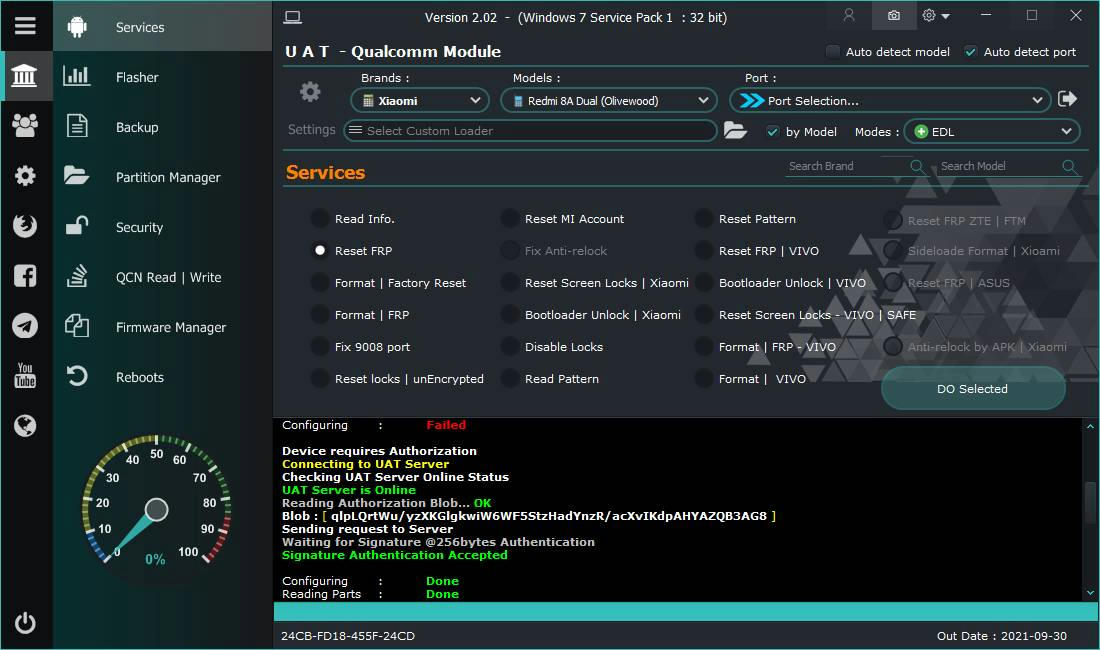The image size is (1100, 650).
Task: Open the users group sidebar icon
Action: pyautogui.click(x=25, y=126)
